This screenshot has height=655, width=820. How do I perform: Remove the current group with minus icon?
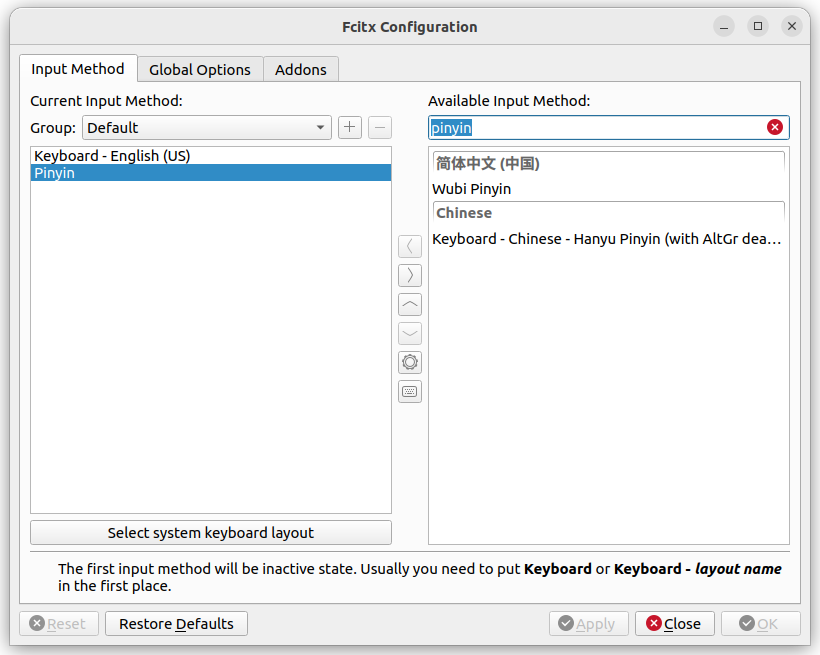tap(380, 128)
